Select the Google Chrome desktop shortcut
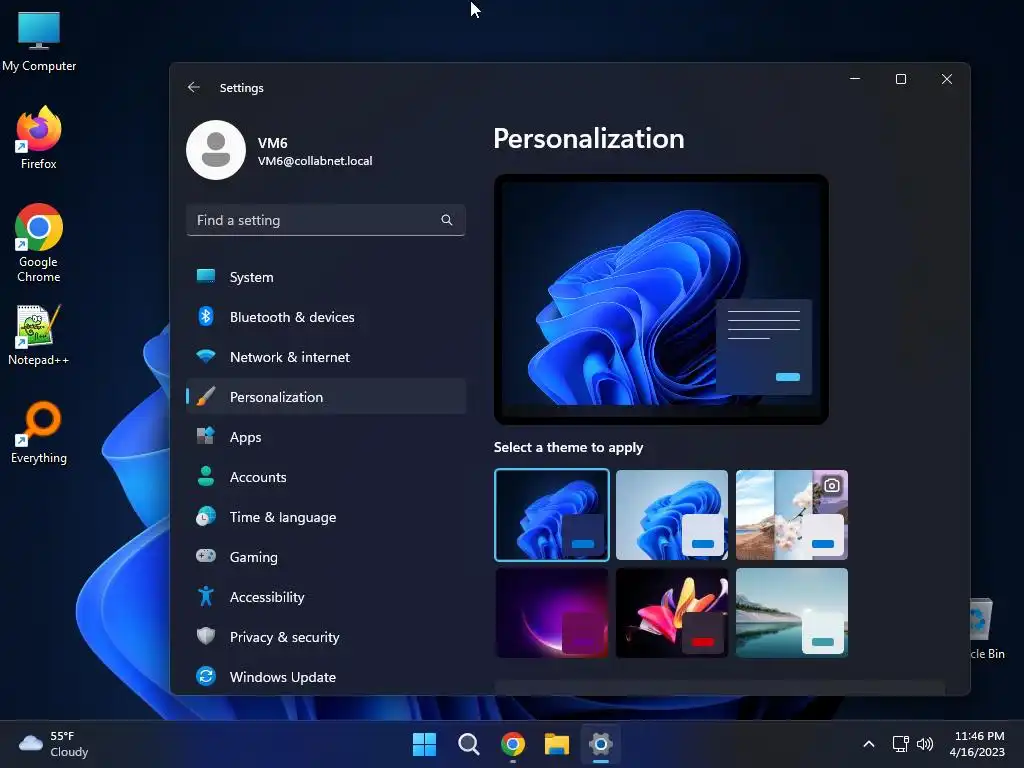This screenshot has height=768, width=1024. (39, 244)
